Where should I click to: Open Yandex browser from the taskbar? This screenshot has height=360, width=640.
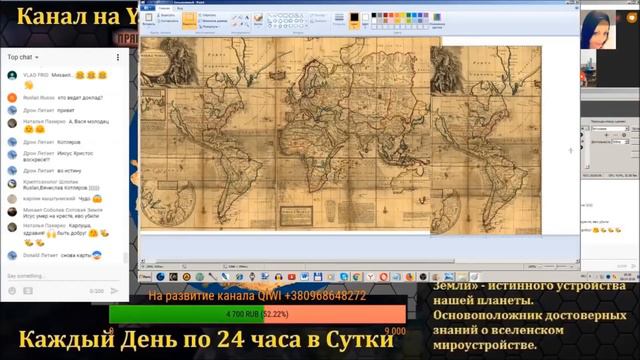pos(371,277)
